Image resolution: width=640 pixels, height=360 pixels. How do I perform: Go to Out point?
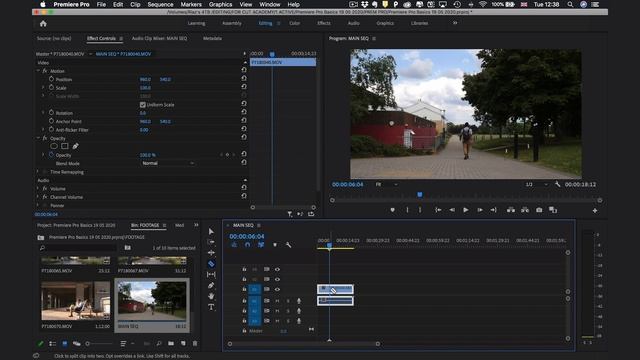click(x=493, y=210)
